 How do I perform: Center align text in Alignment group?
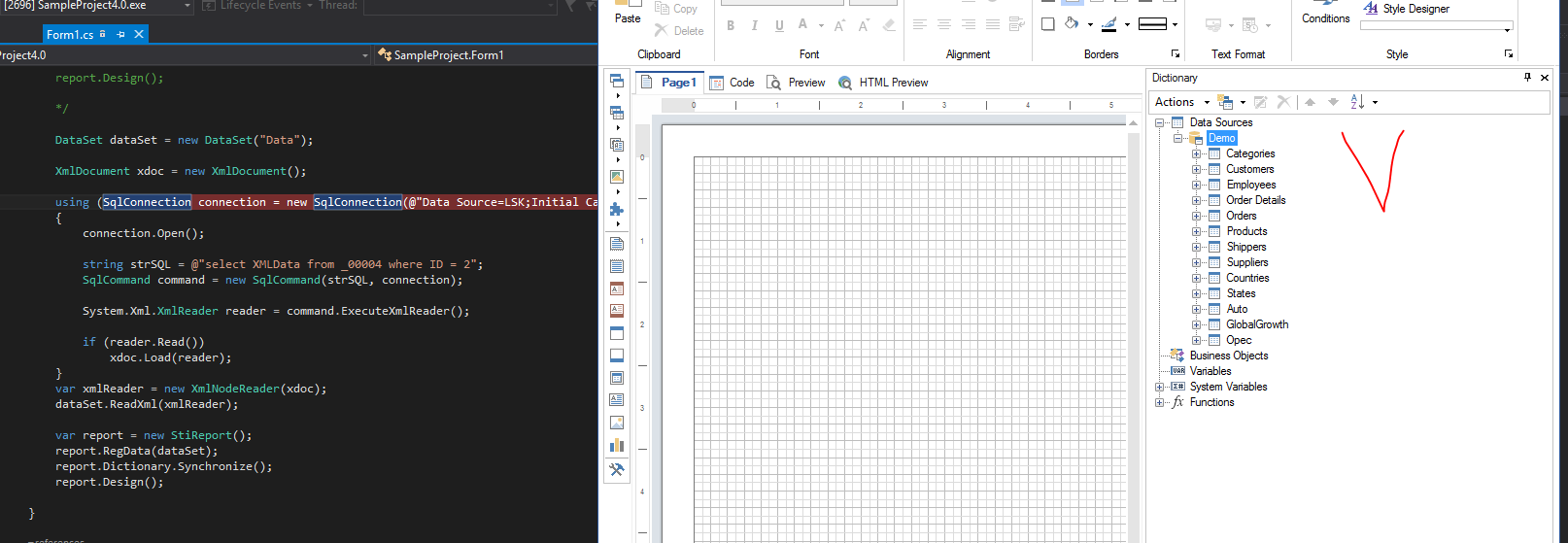point(944,24)
